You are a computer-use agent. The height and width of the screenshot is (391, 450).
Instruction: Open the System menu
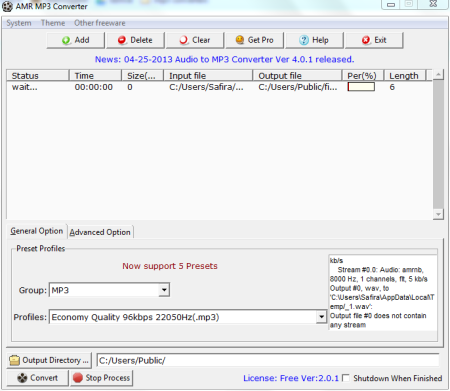click(19, 23)
